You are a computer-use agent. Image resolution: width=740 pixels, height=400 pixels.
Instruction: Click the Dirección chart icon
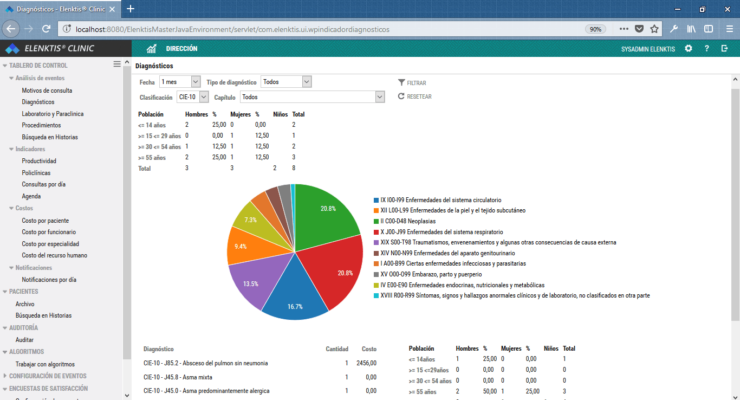pyautogui.click(x=153, y=48)
